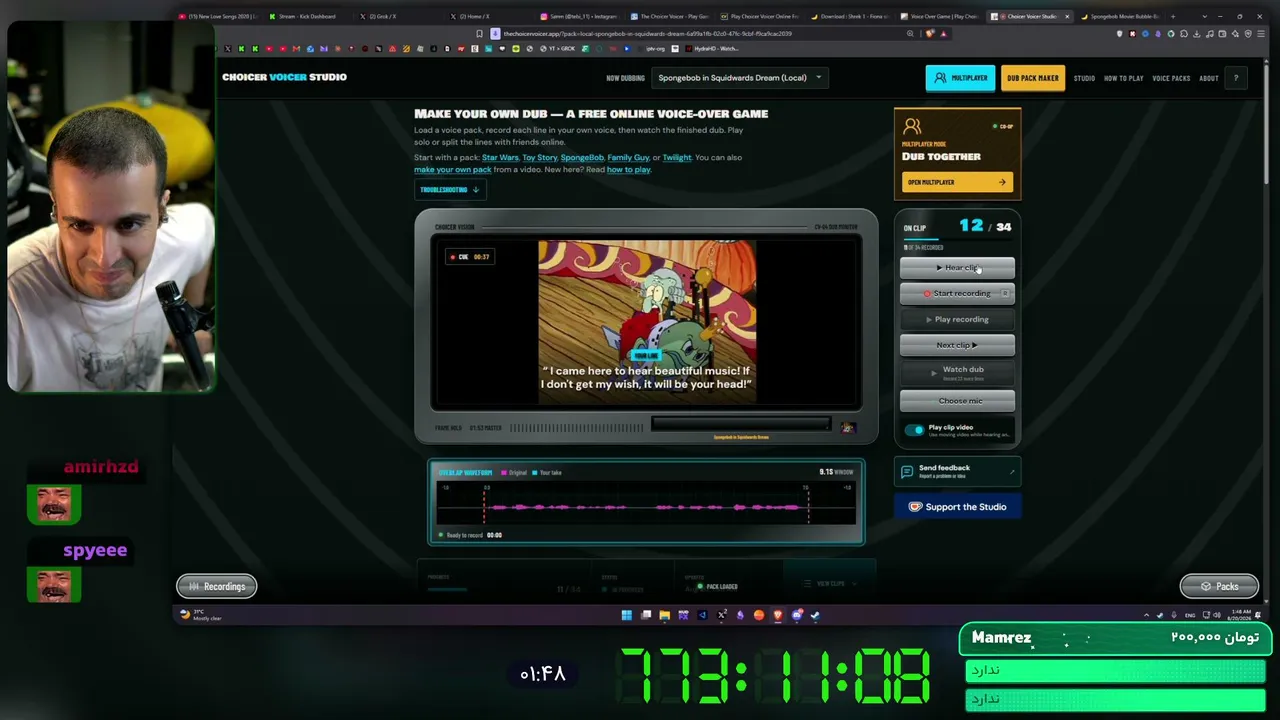This screenshot has width=1280, height=720.
Task: Open the taskbar clock and date
Action: pos(1240,615)
